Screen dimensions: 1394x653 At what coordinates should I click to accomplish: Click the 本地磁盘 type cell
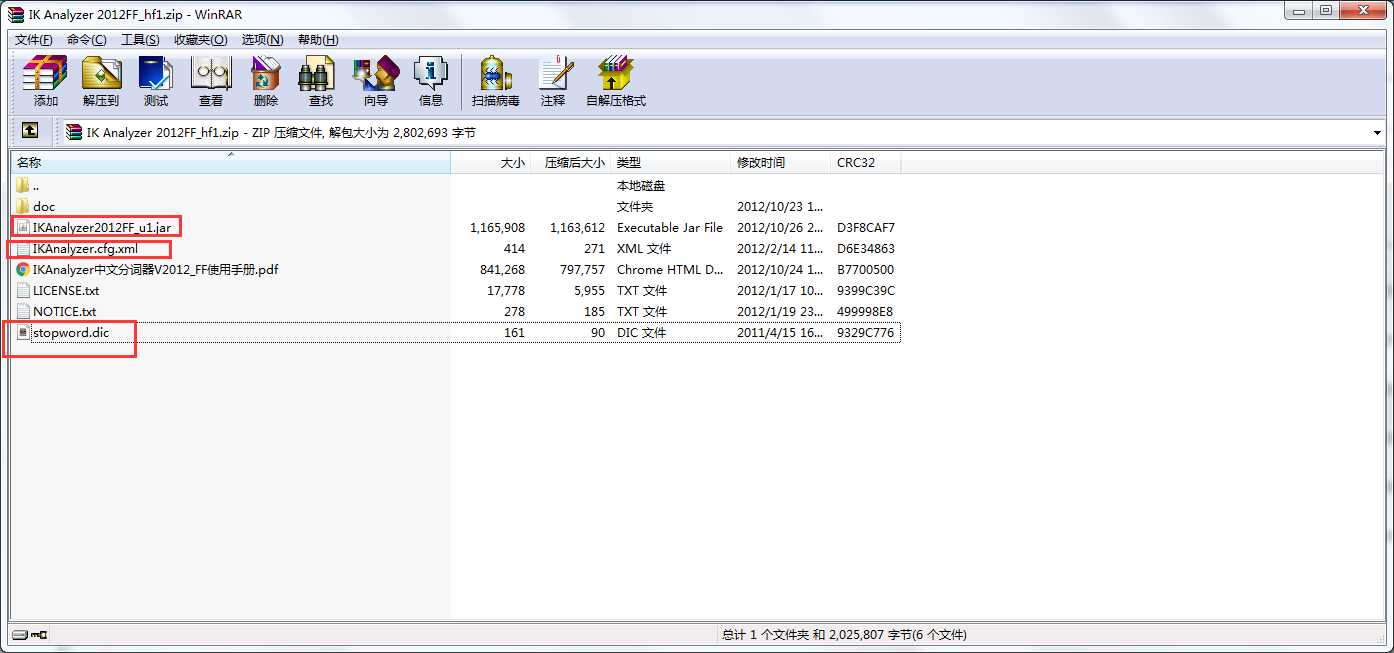coord(641,186)
